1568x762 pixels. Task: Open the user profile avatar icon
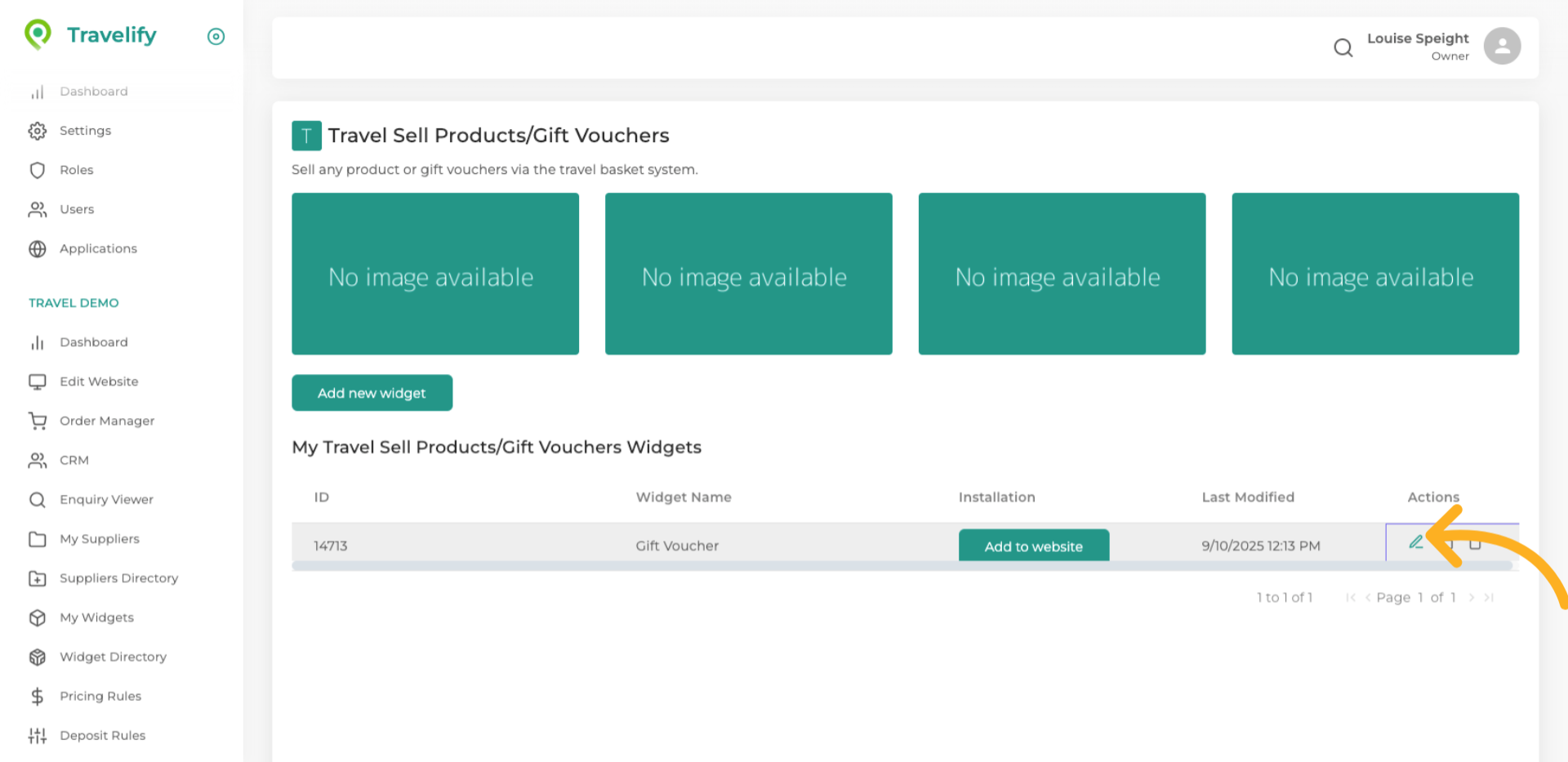1502,46
